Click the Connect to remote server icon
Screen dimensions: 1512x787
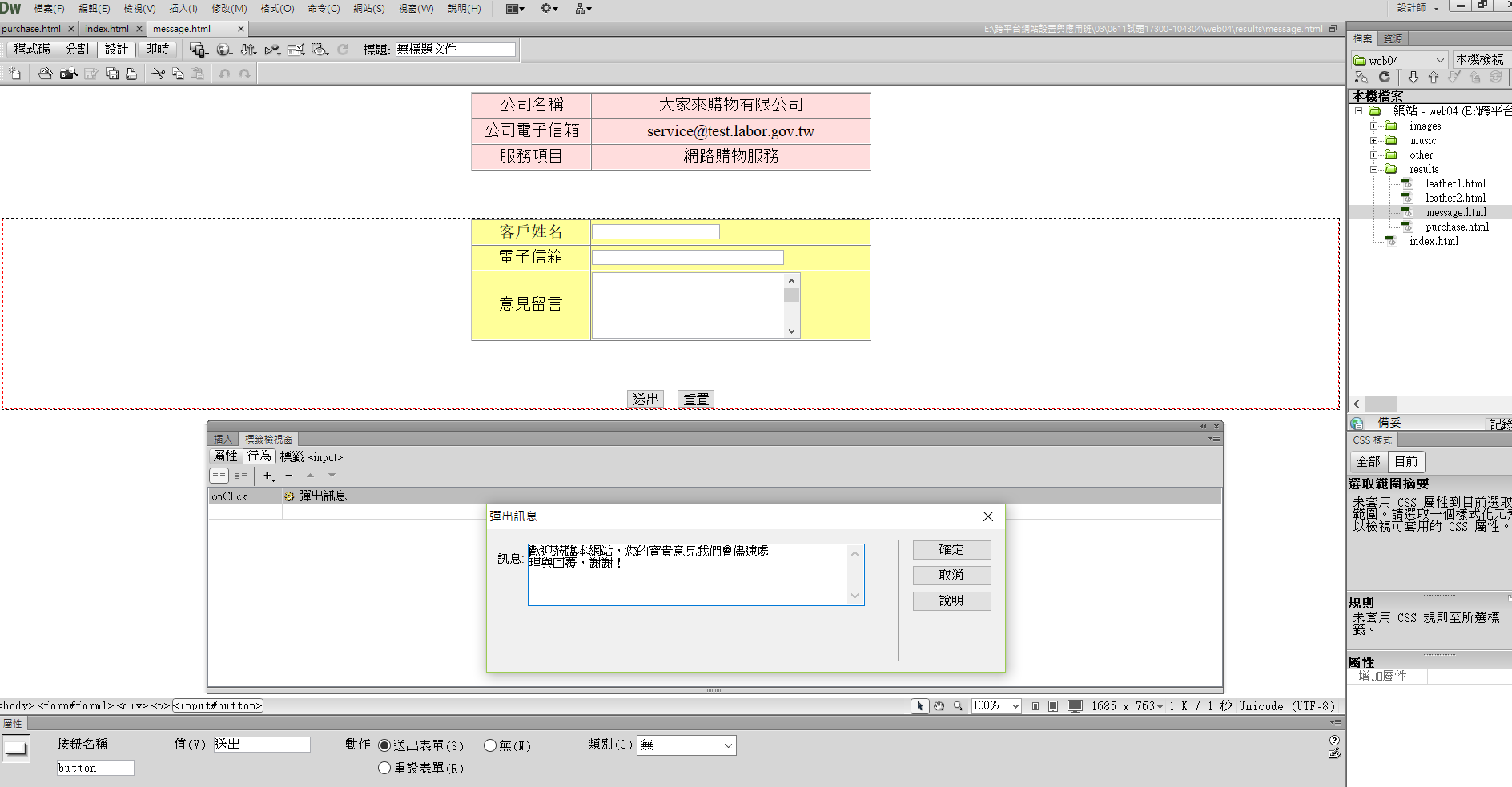click(x=1361, y=77)
